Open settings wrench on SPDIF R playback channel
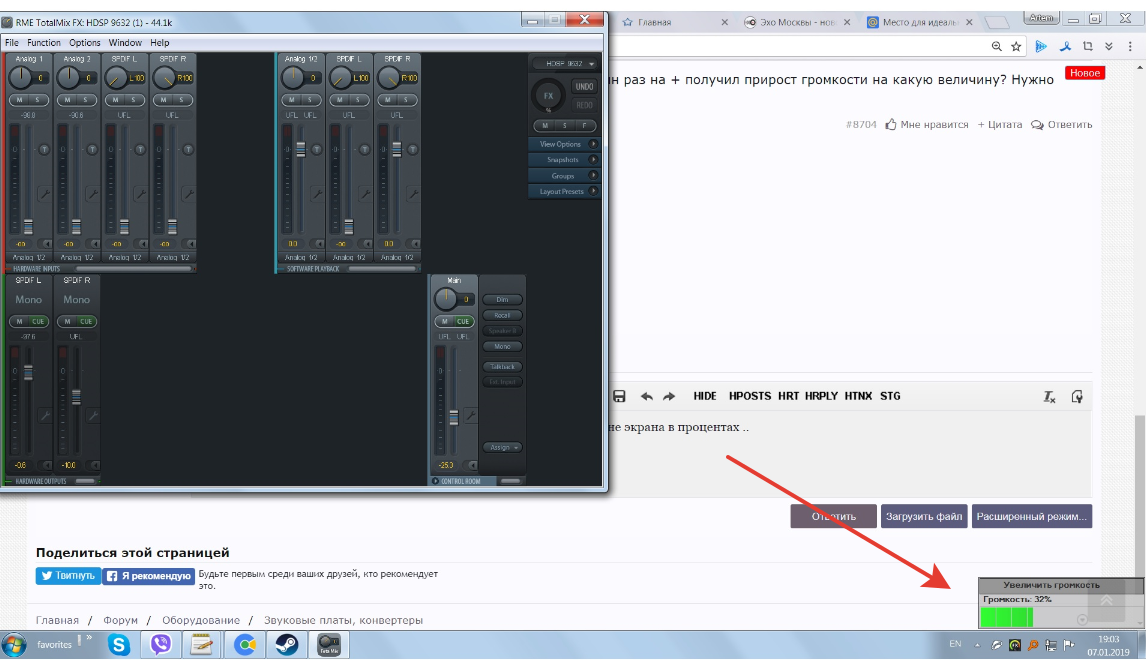1146x660 pixels. (x=413, y=194)
